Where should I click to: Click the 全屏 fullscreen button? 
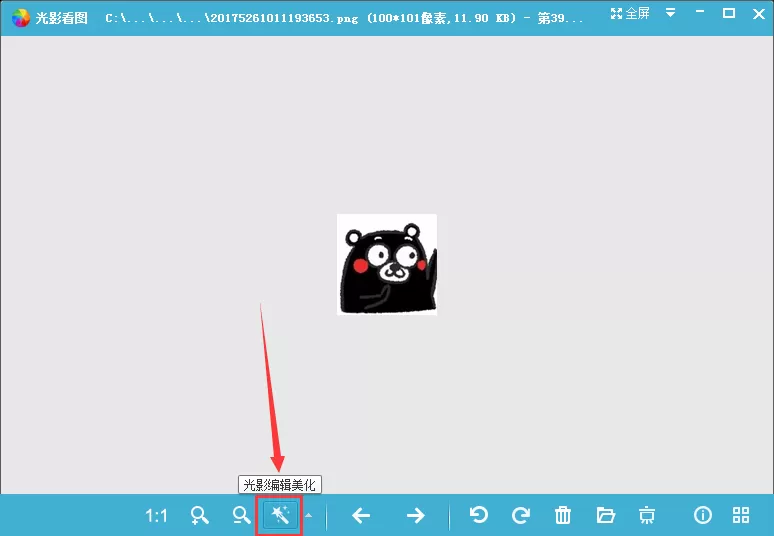(630, 14)
